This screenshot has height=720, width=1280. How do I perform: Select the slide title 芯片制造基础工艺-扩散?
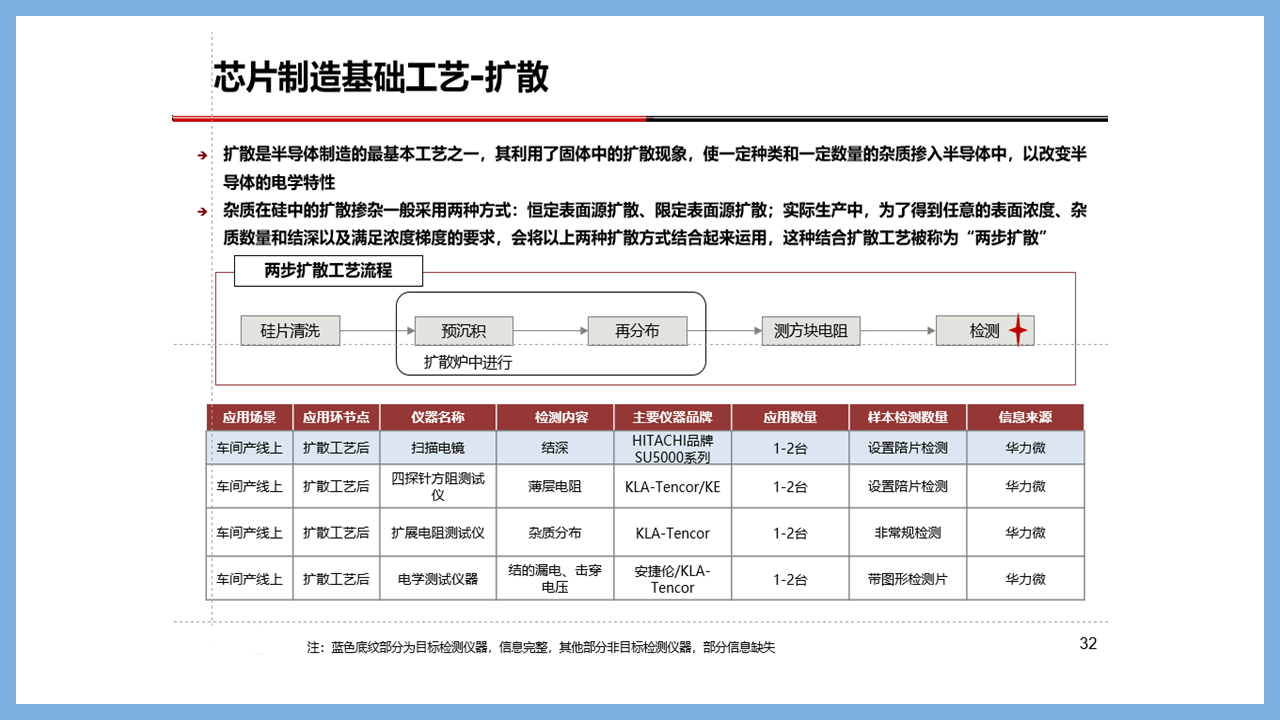coord(381,77)
